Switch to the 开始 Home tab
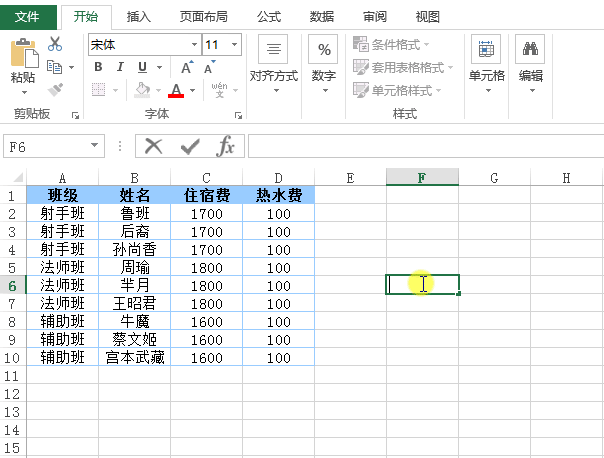 pyautogui.click(x=86, y=17)
